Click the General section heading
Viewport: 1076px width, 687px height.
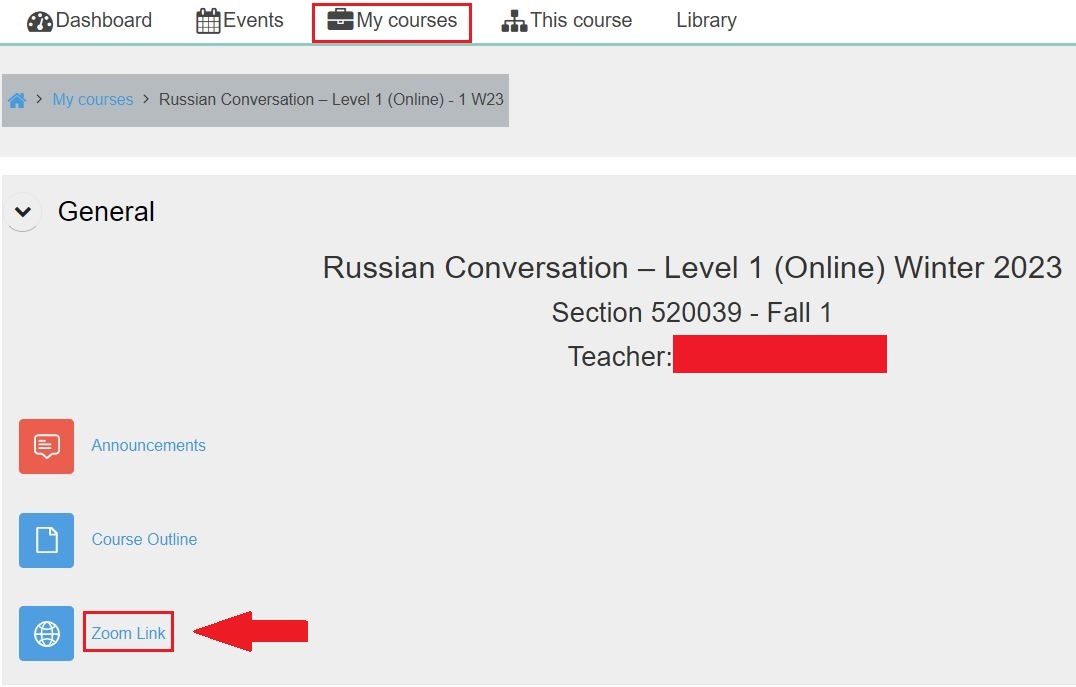105,211
